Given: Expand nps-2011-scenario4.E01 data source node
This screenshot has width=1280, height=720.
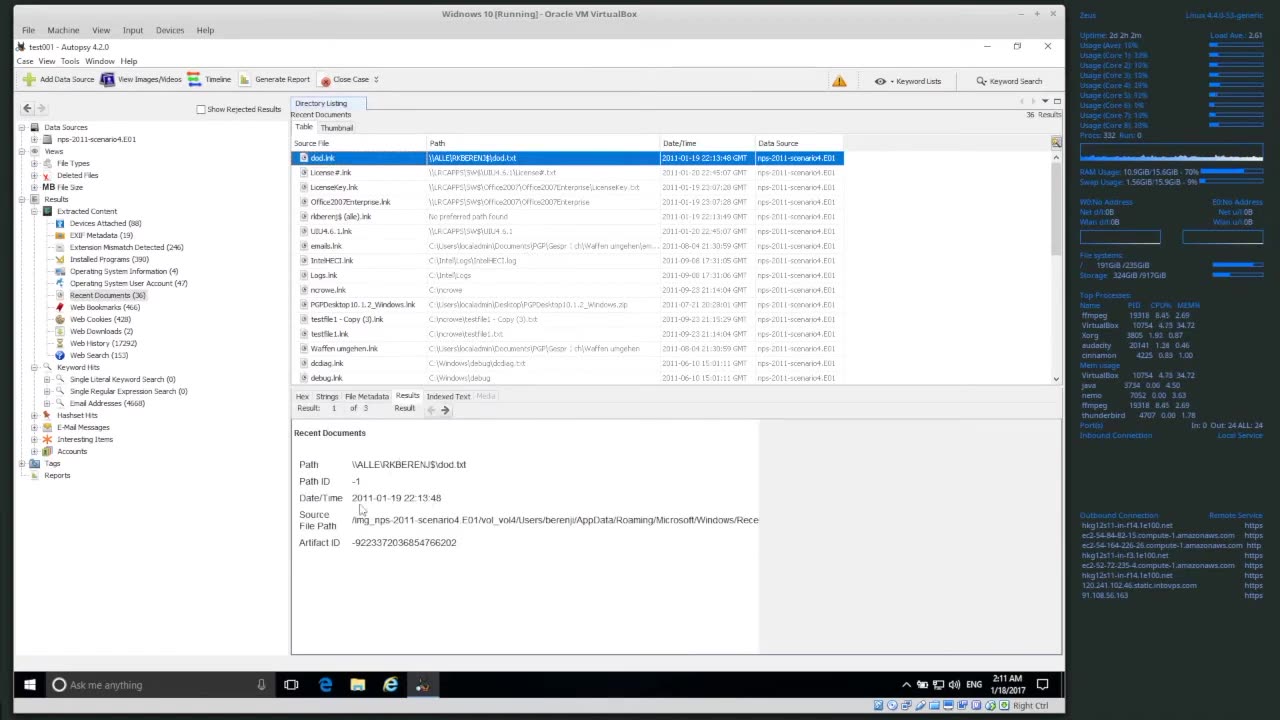Looking at the screenshot, I should click(34, 139).
